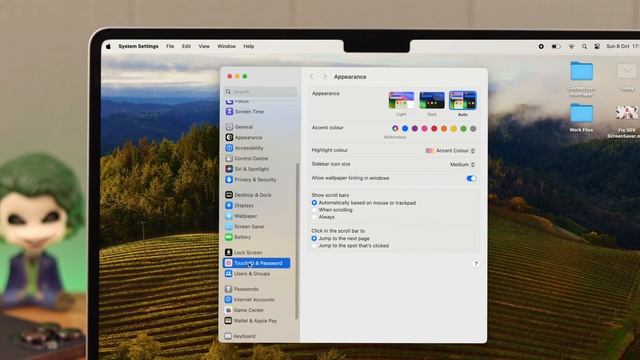Open the Help menu
This screenshot has height=360, width=640.
249,47
